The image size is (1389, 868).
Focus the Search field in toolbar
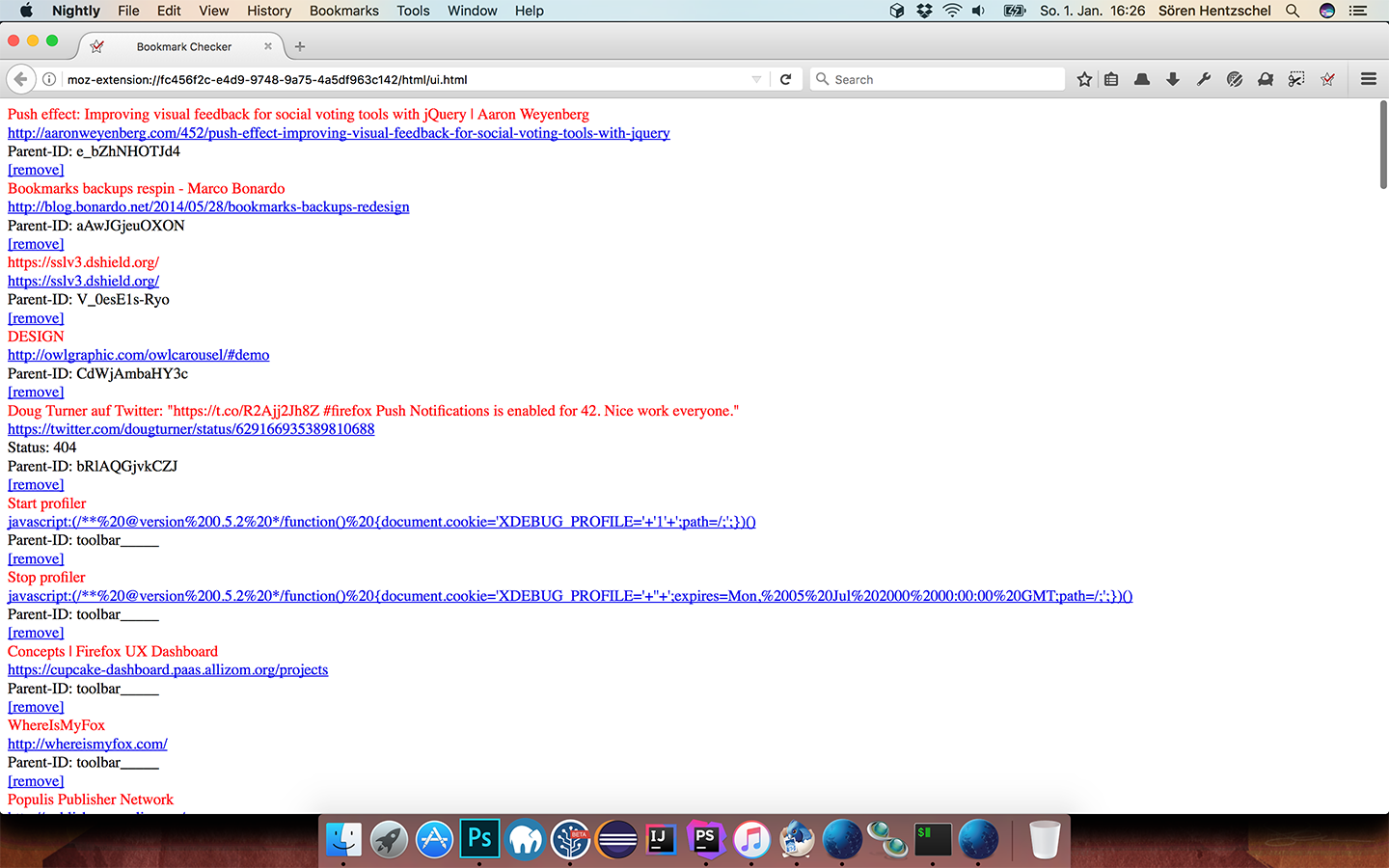[938, 79]
